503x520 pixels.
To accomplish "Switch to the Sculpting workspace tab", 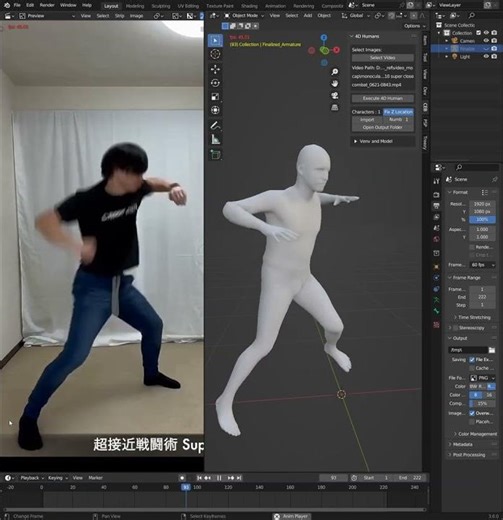I will (x=161, y=6).
